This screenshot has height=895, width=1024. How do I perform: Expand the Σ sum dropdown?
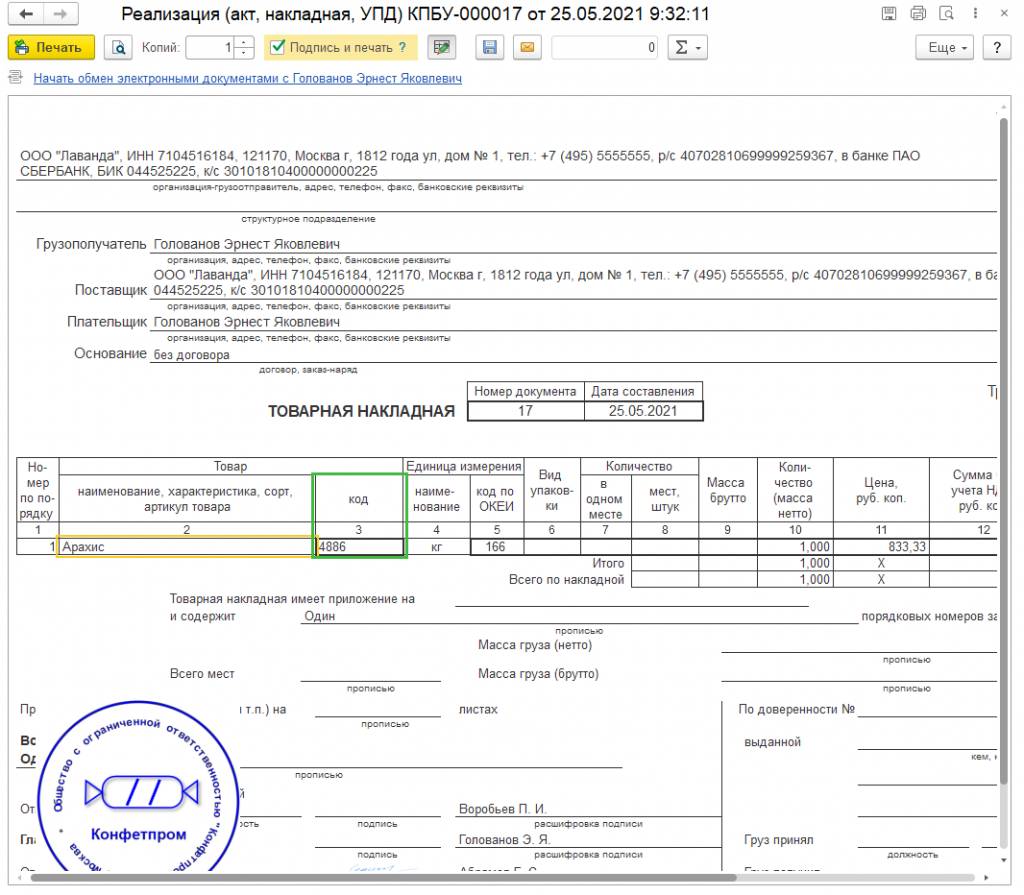coord(688,48)
